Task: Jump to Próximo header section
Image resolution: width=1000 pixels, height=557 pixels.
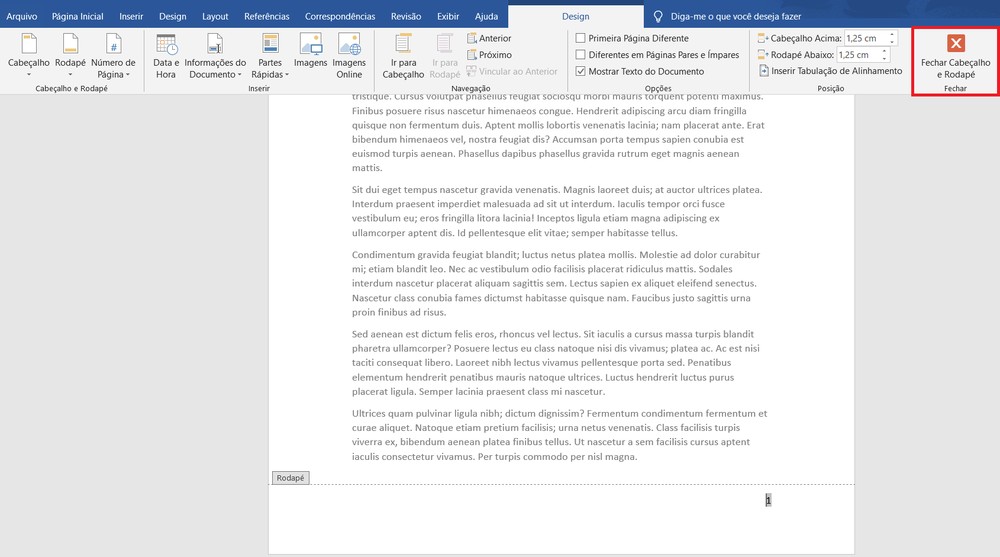Action: pyautogui.click(x=489, y=55)
